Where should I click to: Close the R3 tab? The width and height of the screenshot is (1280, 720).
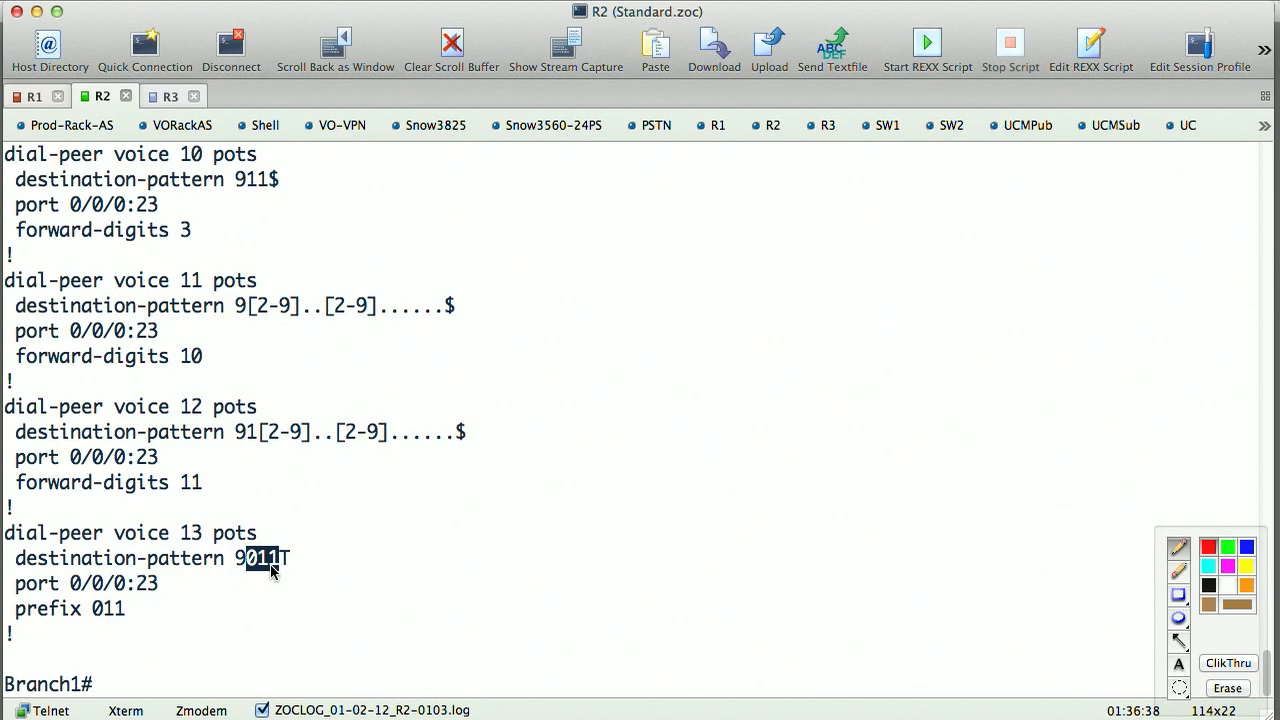[194, 97]
